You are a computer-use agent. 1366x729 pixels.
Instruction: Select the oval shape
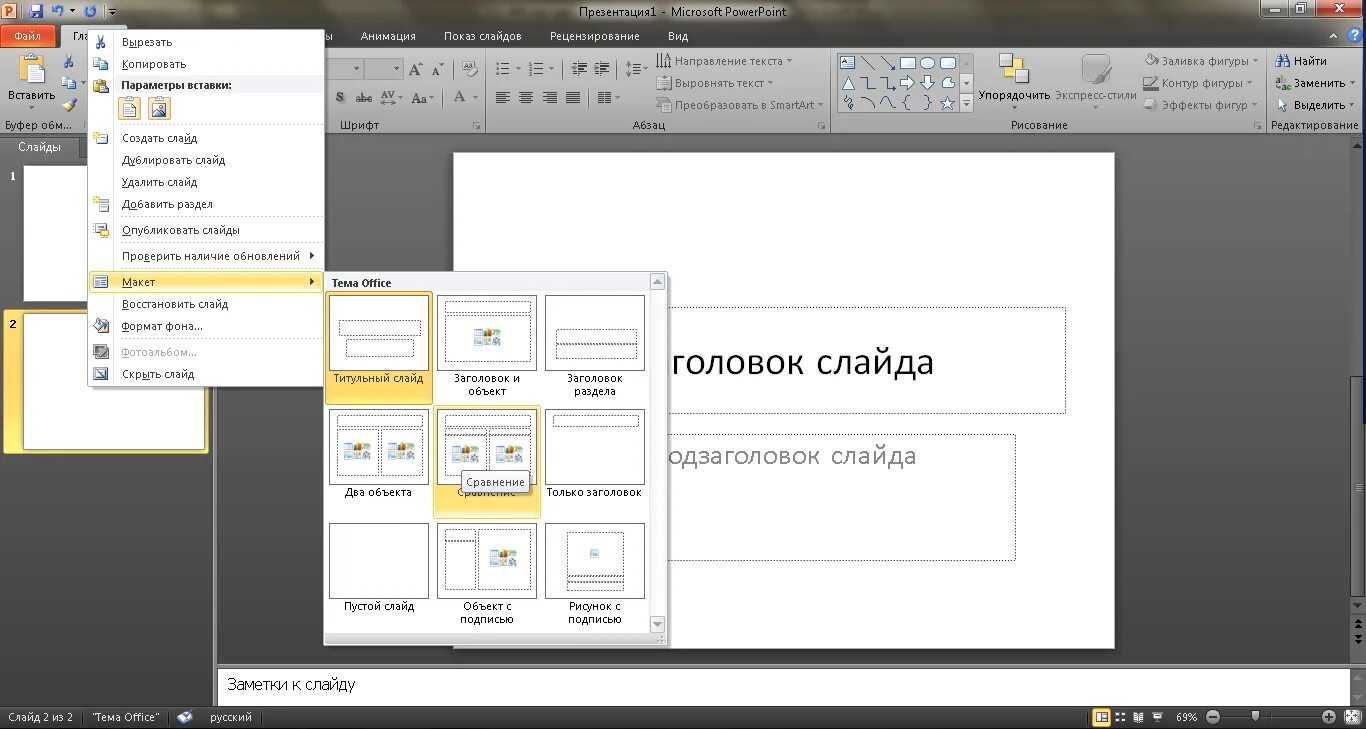point(927,62)
